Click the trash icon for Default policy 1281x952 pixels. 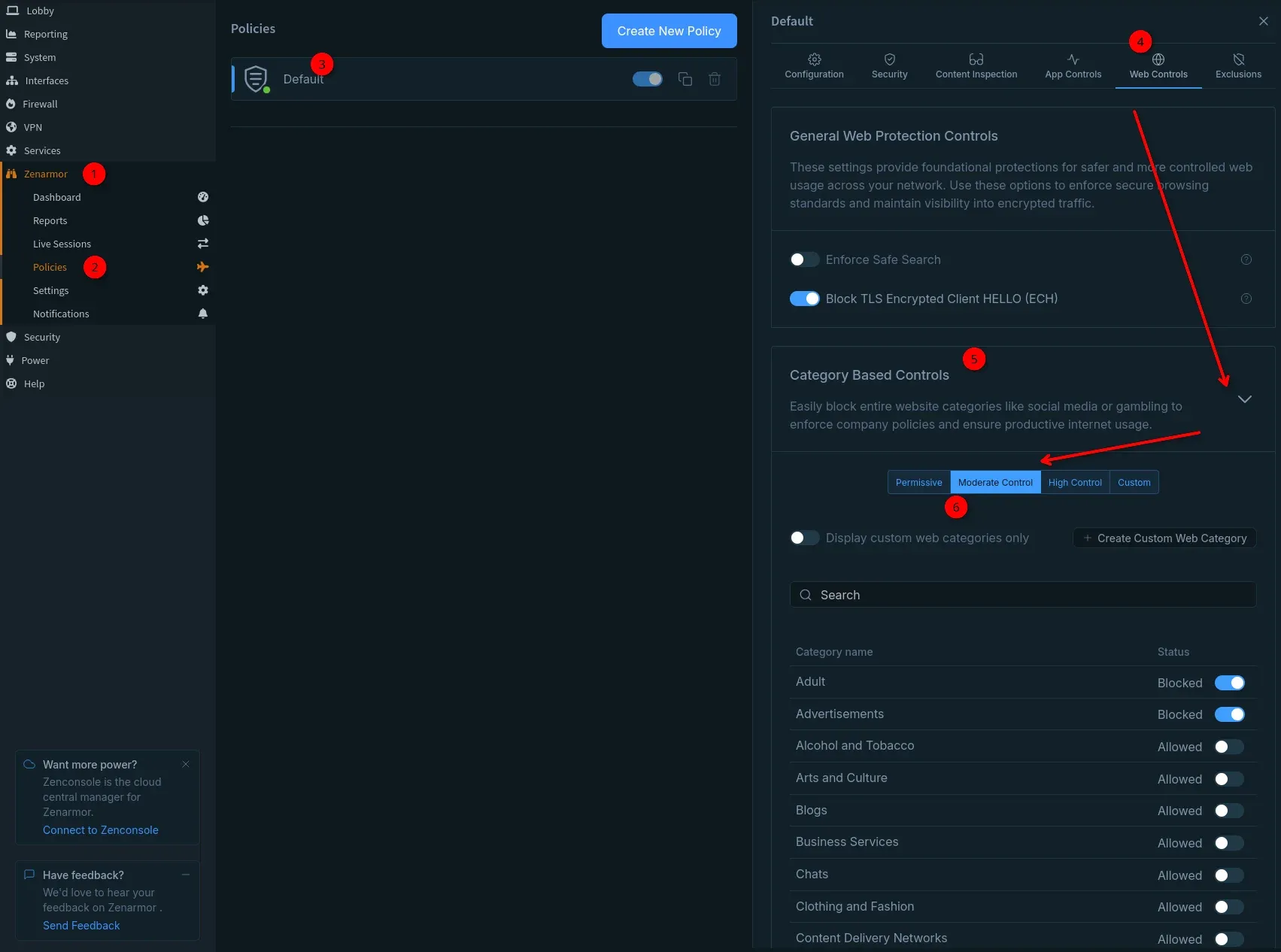[x=715, y=79]
